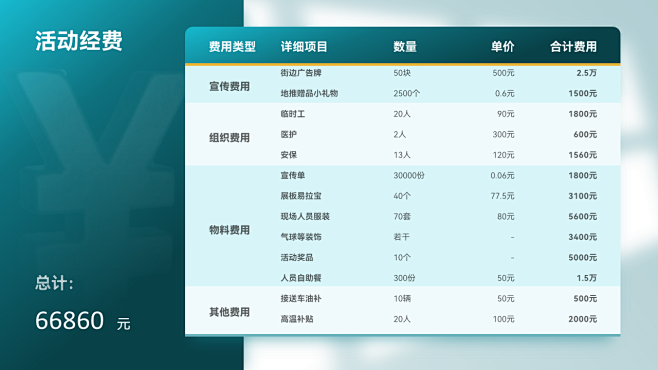Click the 临时工 item cell
The image size is (658, 370).
pos(292,114)
